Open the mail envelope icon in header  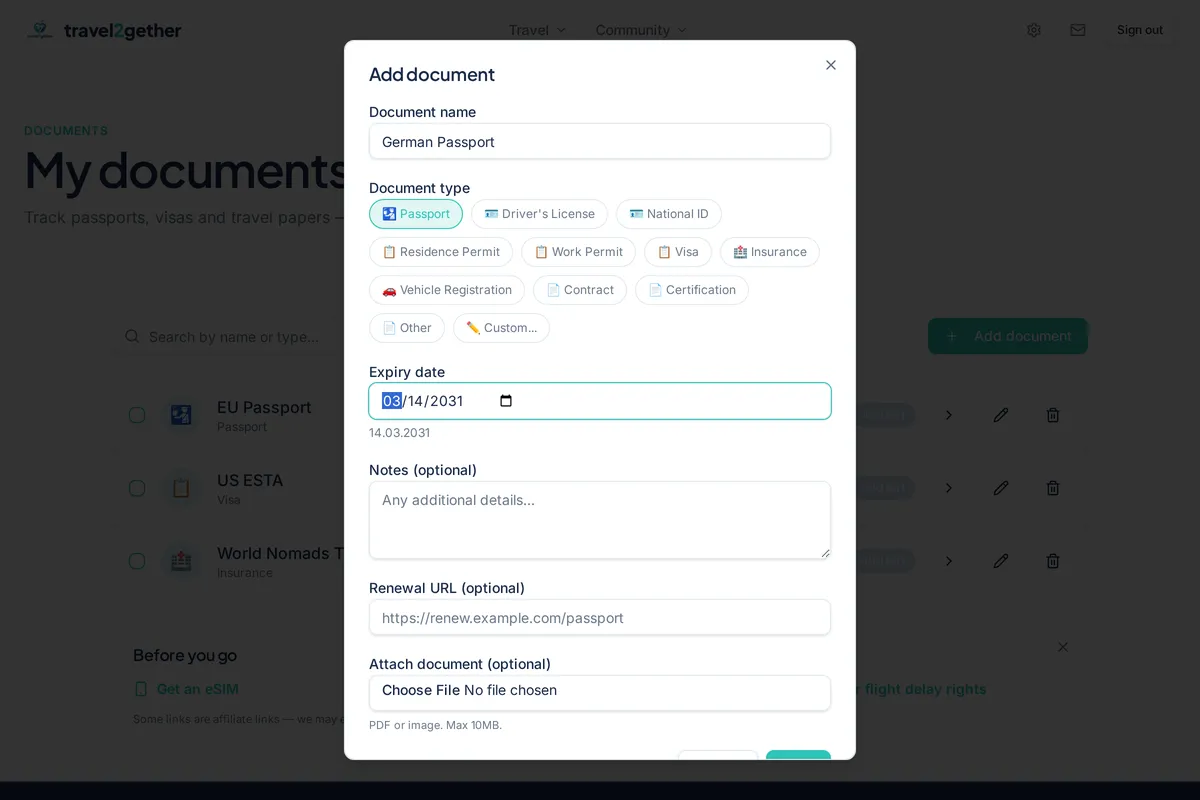1078,30
